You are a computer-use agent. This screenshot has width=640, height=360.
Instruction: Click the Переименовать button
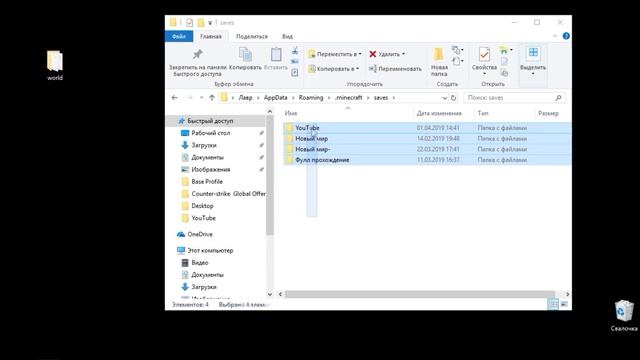point(395,69)
